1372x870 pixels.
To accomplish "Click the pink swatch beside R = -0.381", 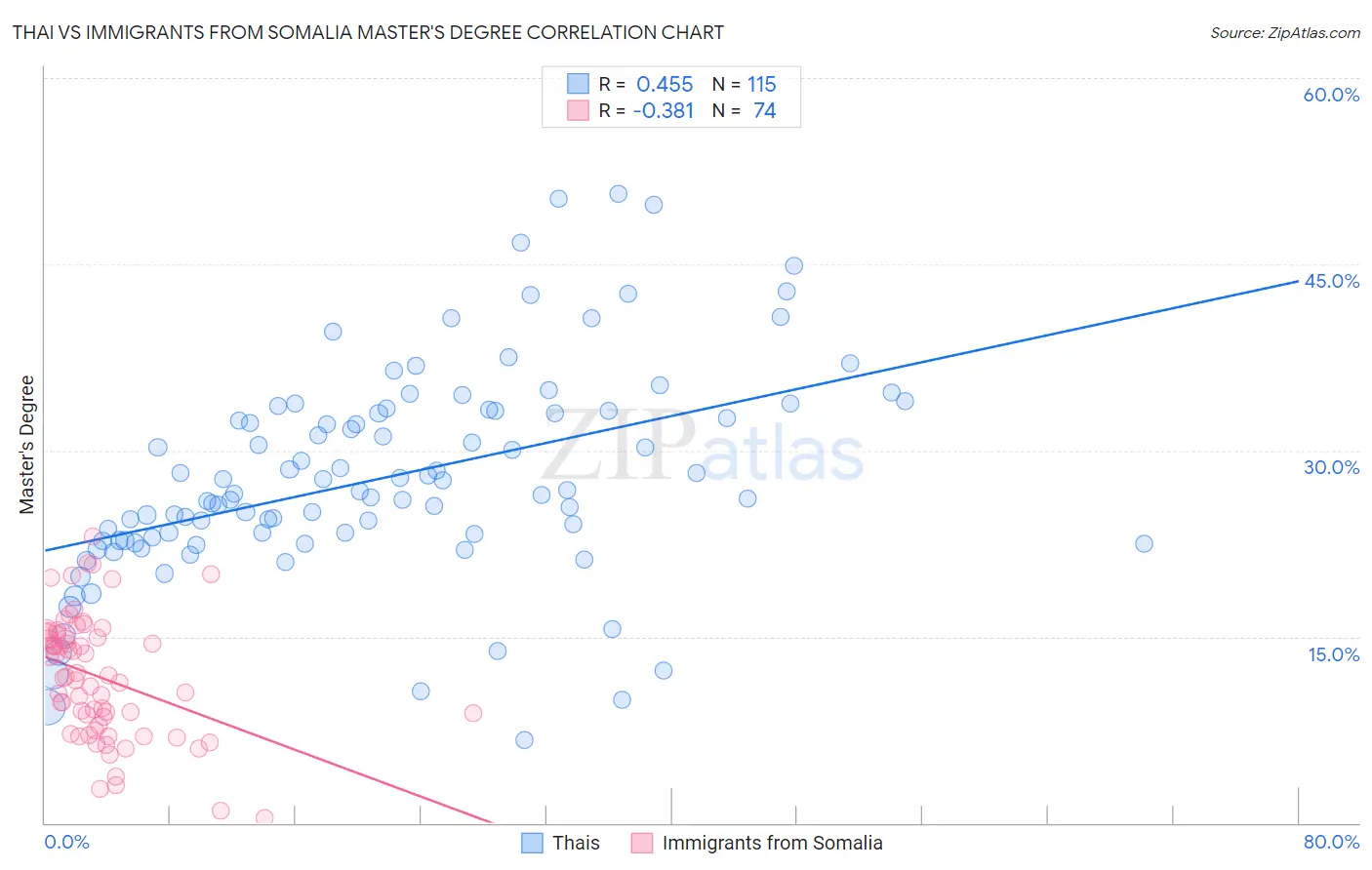I will click(x=578, y=110).
